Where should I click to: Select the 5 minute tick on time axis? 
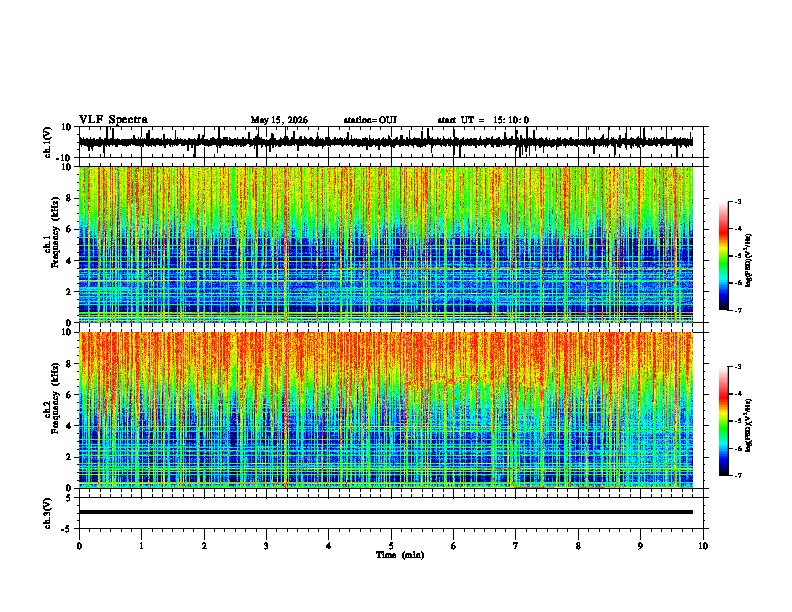click(391, 546)
